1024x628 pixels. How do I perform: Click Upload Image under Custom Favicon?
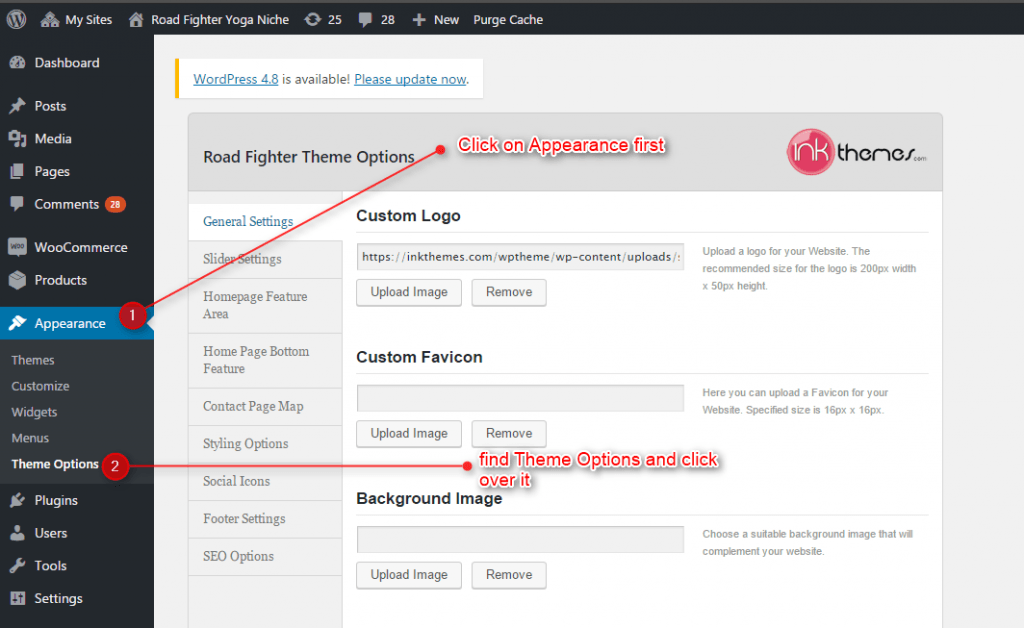tap(409, 433)
